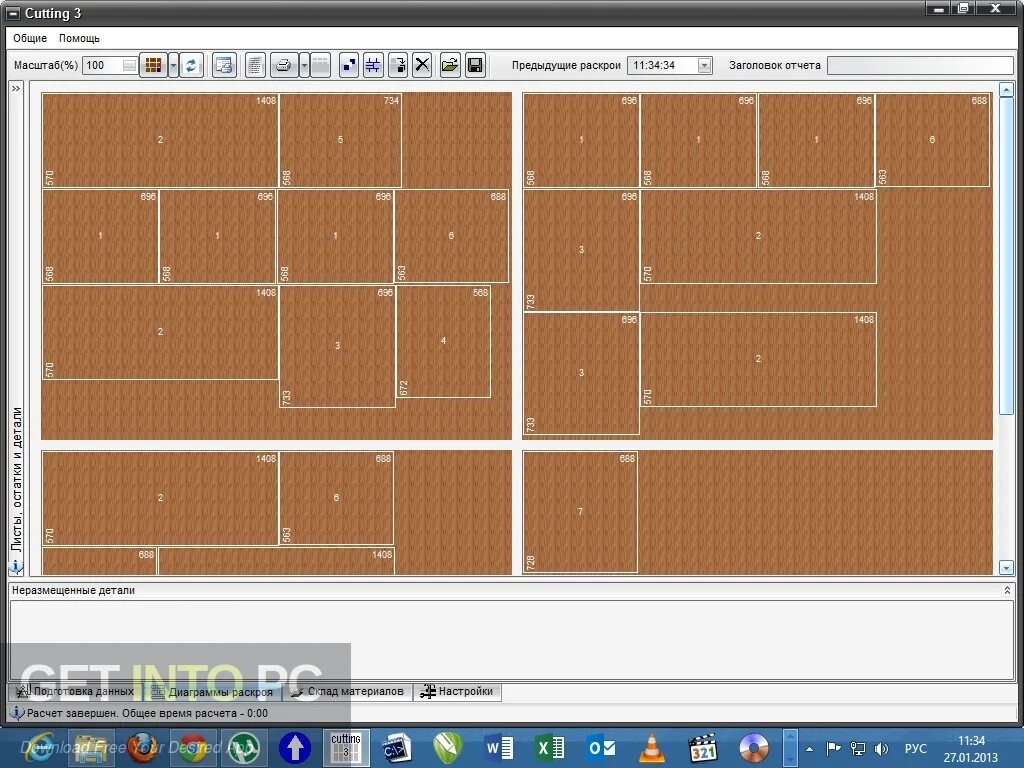Collapse the Неразмещенные детали panel chevron
The image size is (1024, 768).
(x=1007, y=590)
